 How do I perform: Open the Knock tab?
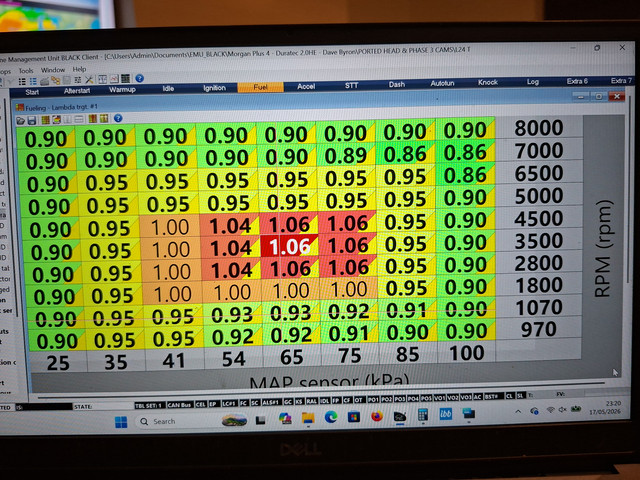pyautogui.click(x=488, y=82)
